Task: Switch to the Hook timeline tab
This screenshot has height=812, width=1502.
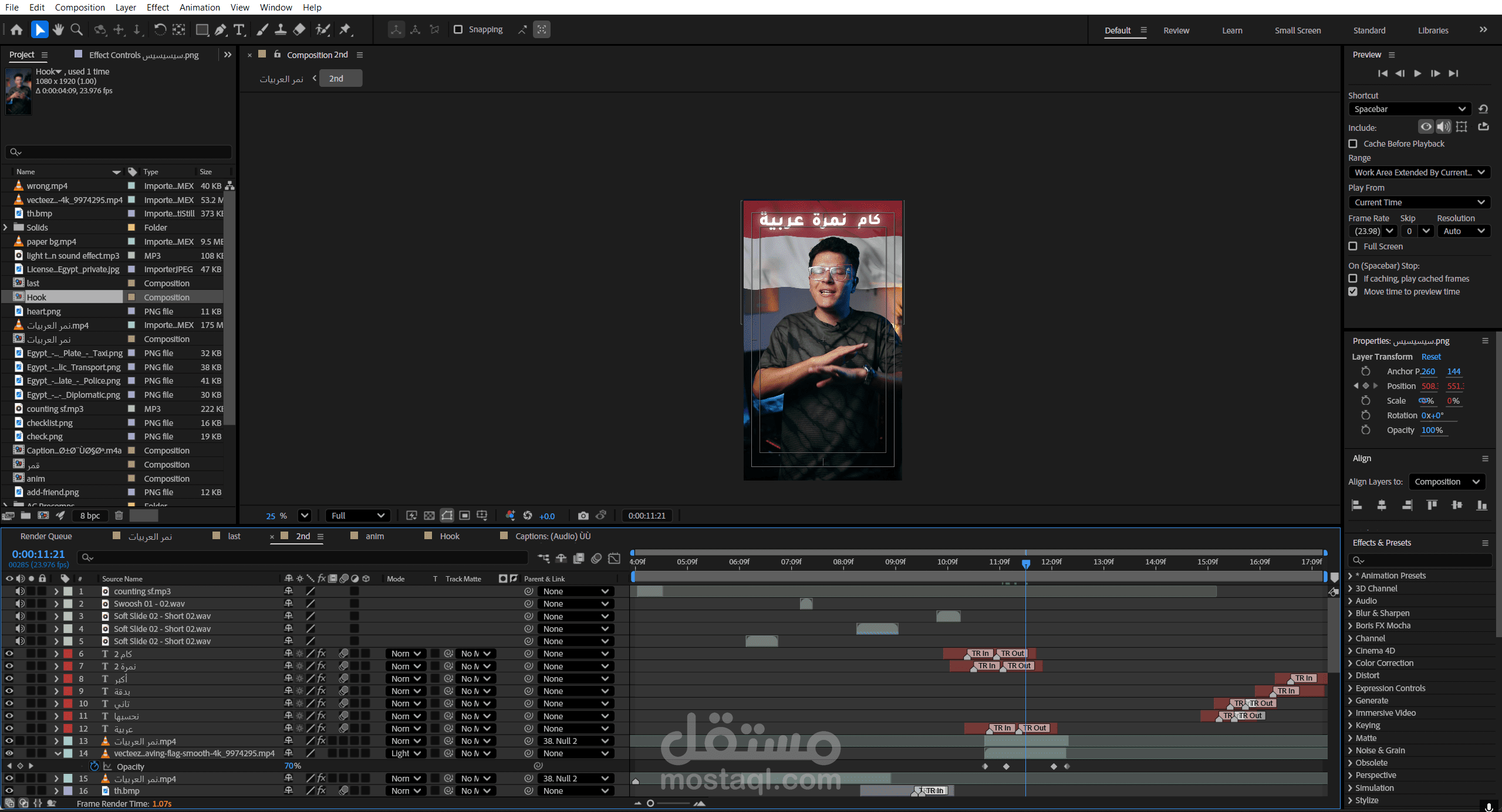Action: click(449, 536)
